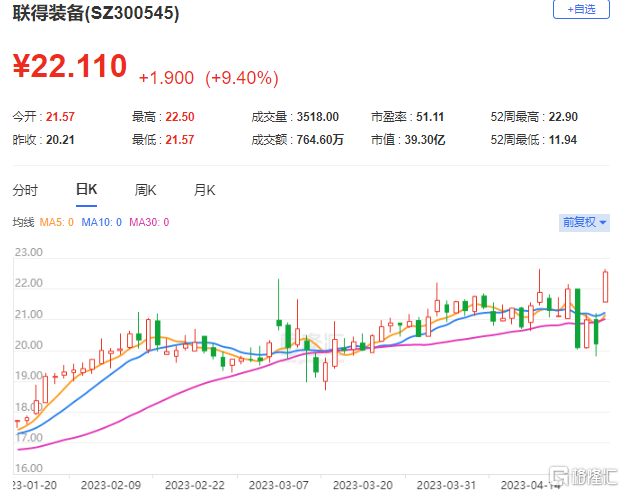Click the 2023-03-20 date axis label
The height and width of the screenshot is (493, 624).
[363, 485]
